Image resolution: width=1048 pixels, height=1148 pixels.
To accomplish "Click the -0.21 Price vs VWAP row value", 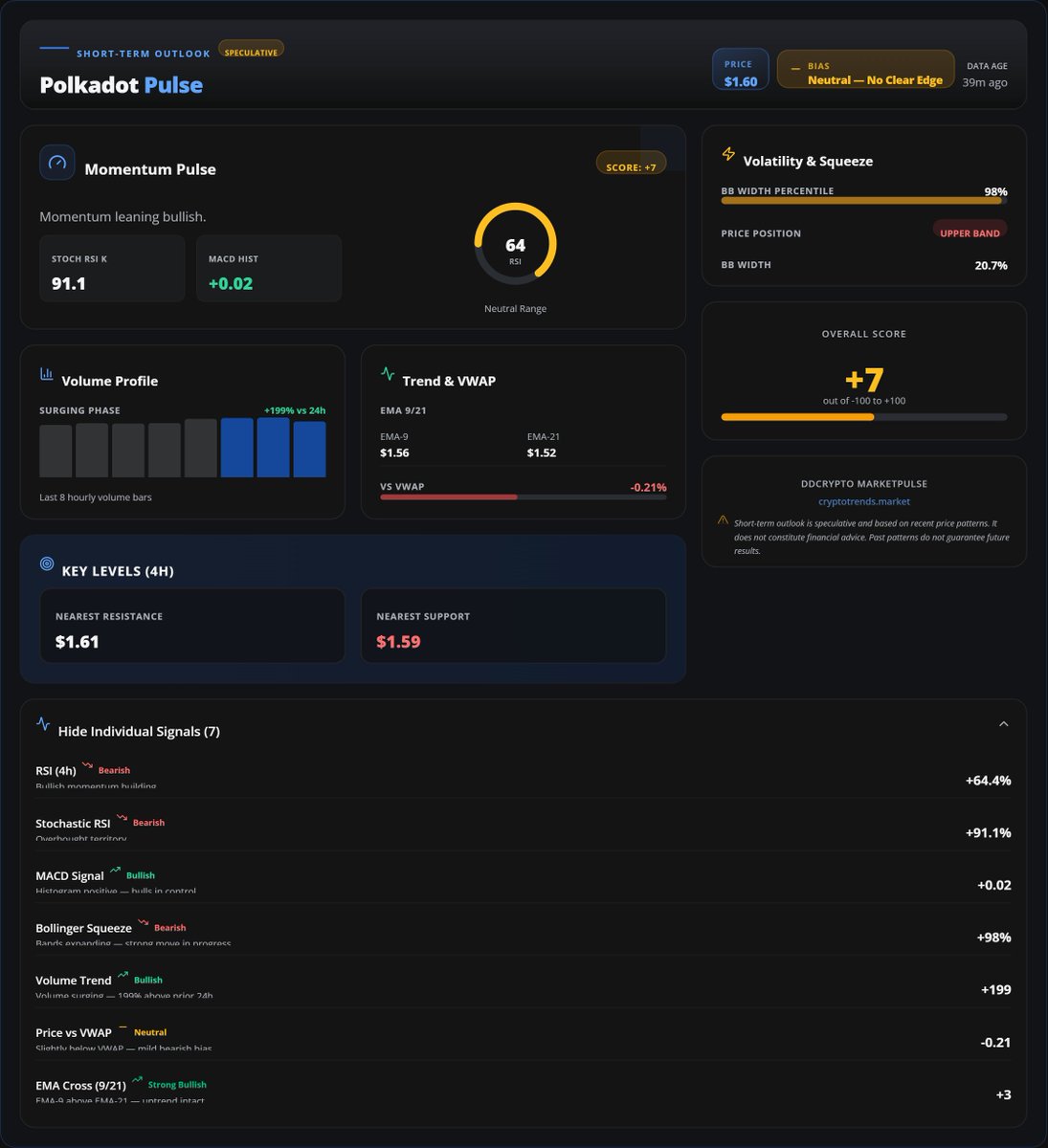I will click(996, 1043).
